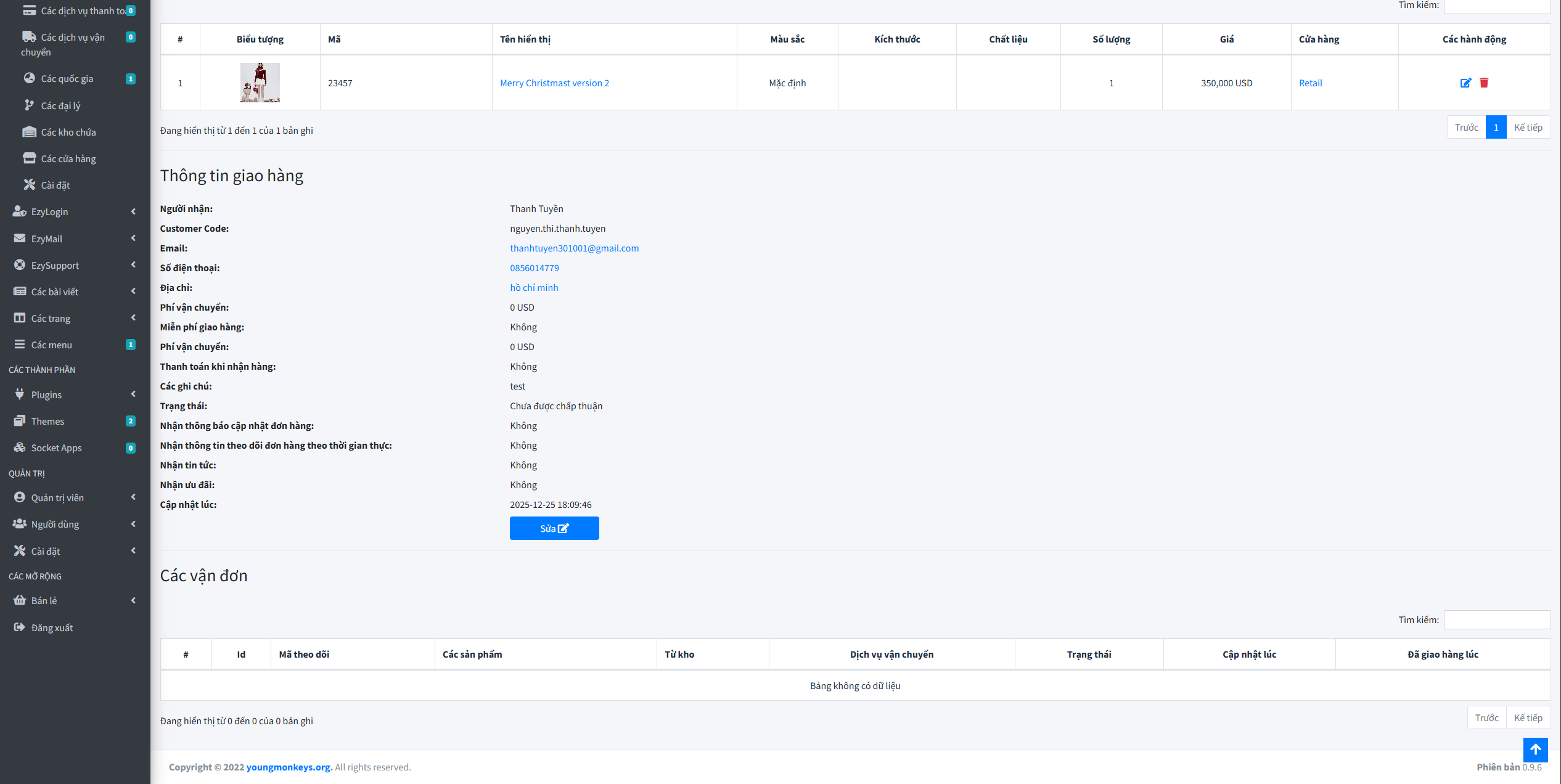Click the edit pencil icon in product row
This screenshot has width=1561, height=784.
1465,83
